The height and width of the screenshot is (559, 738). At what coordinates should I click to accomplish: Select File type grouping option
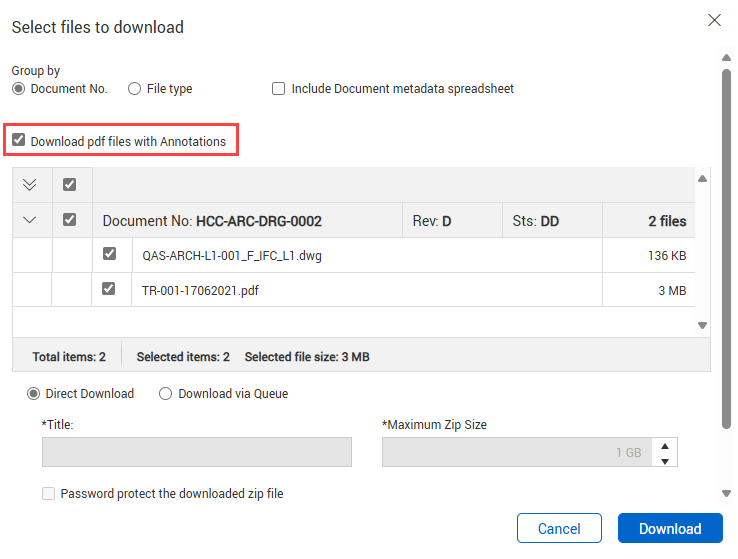pos(135,89)
